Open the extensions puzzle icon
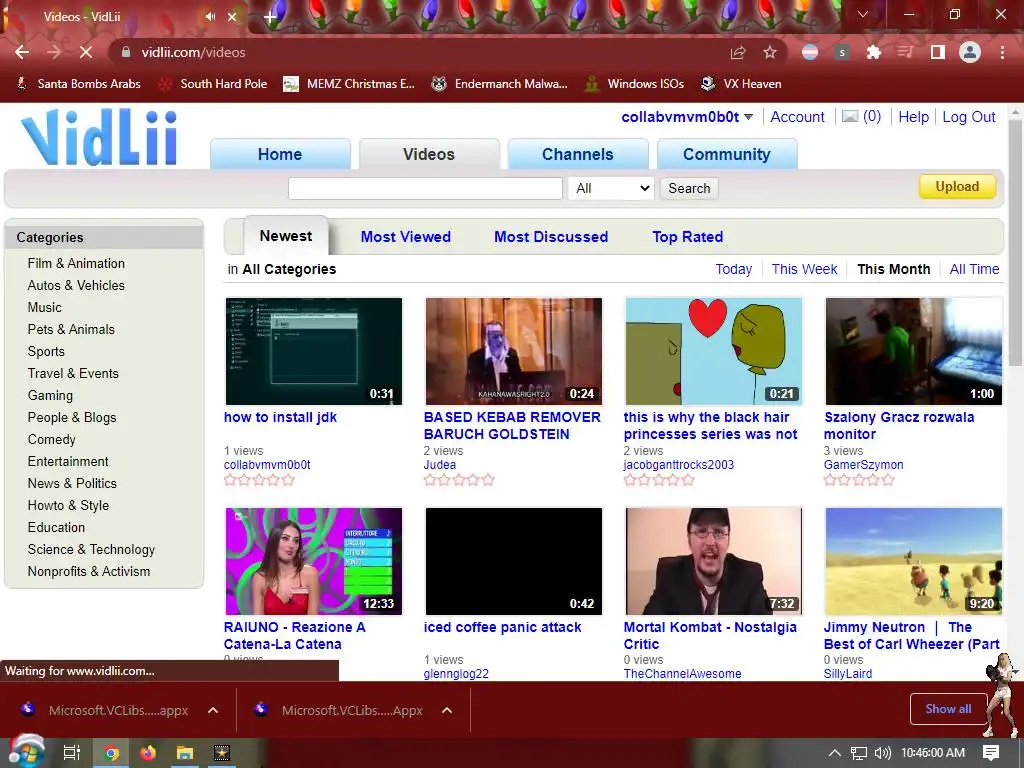 [x=874, y=52]
